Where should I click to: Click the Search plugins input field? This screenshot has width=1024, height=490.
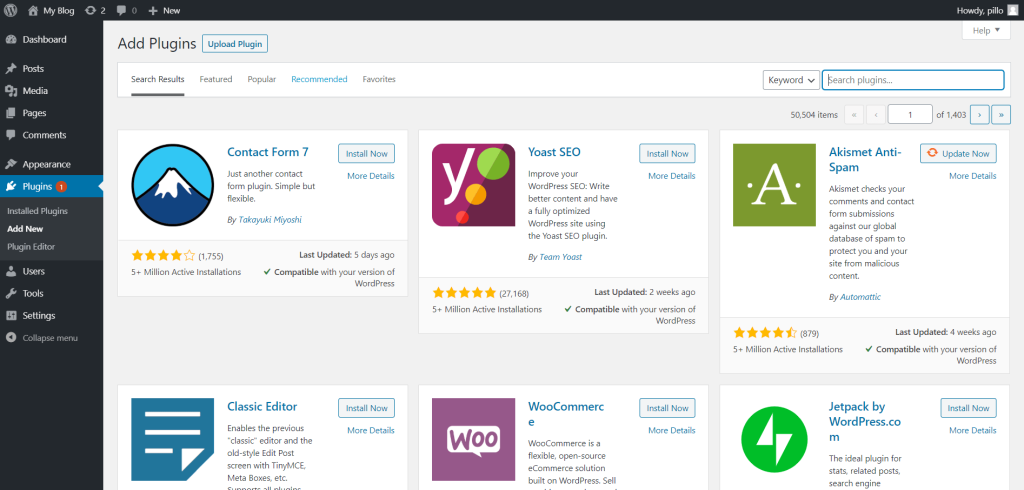[x=913, y=80]
